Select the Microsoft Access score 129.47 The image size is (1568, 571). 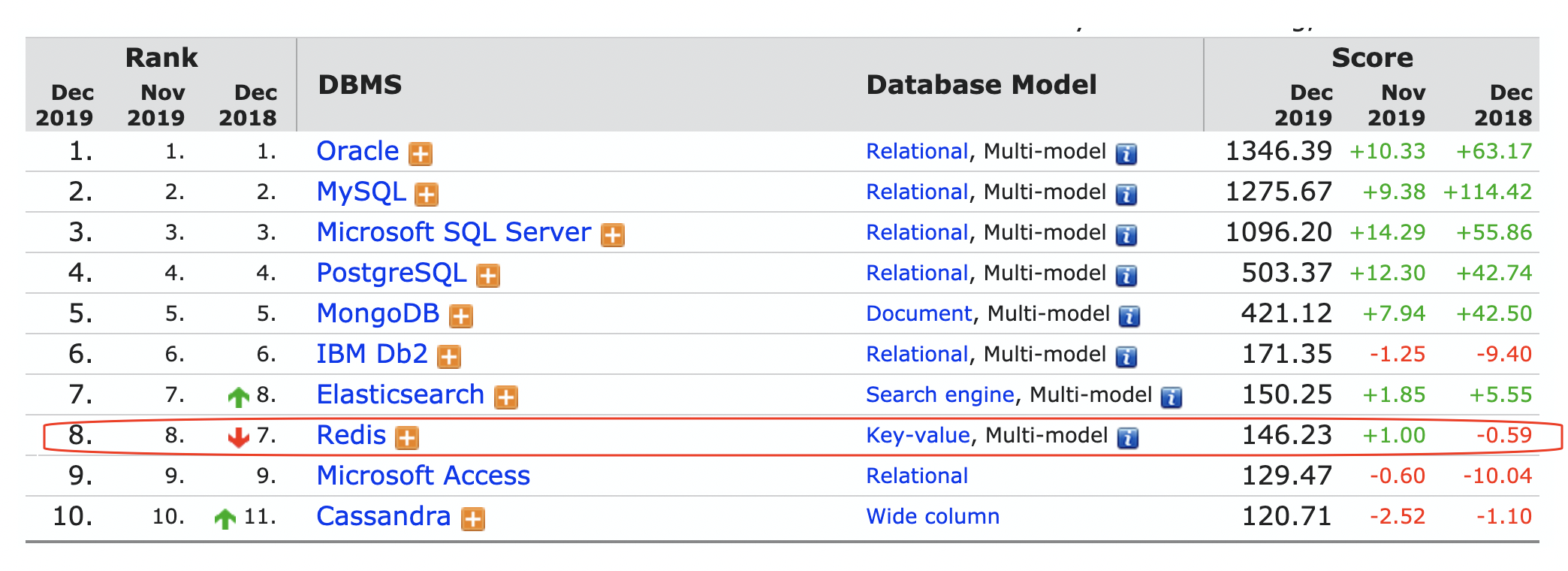click(1287, 476)
